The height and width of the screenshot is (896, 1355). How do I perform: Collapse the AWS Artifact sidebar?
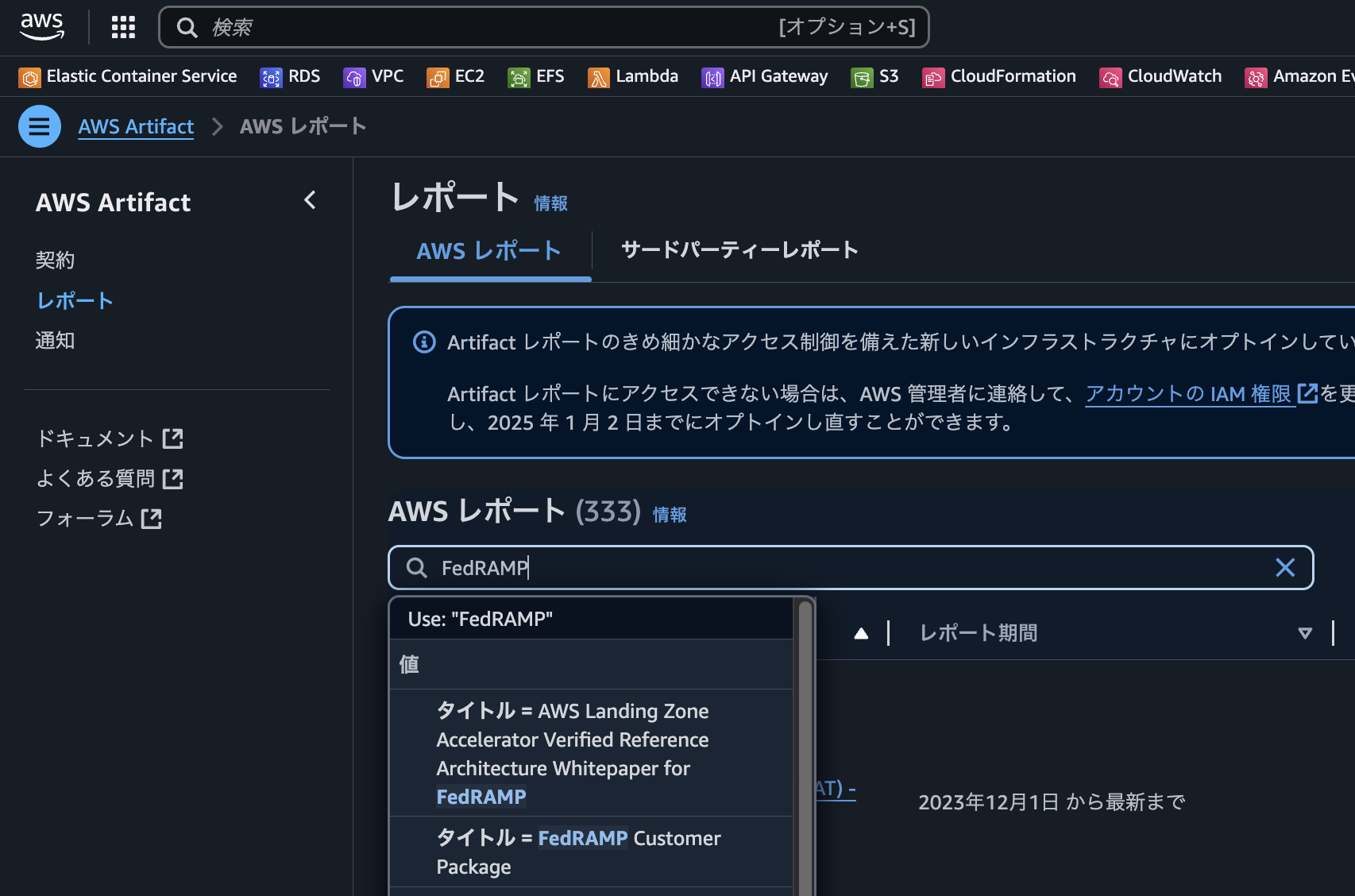(310, 200)
